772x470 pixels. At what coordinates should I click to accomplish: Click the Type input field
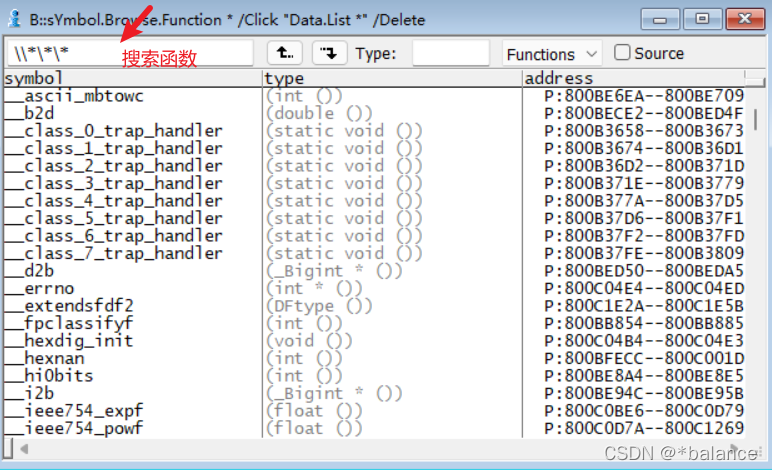click(x=450, y=54)
